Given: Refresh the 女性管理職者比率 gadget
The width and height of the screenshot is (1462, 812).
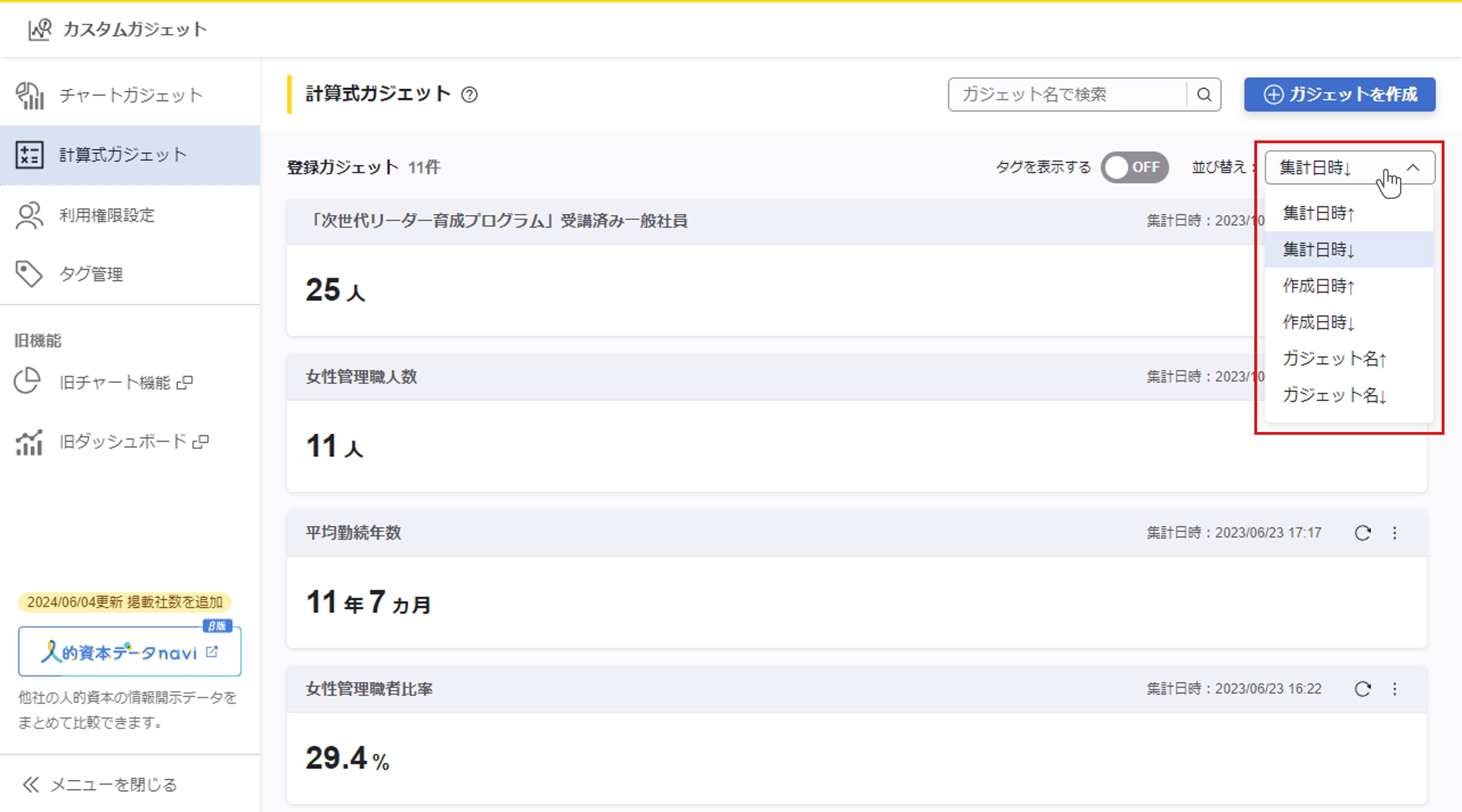Looking at the screenshot, I should tap(1363, 689).
